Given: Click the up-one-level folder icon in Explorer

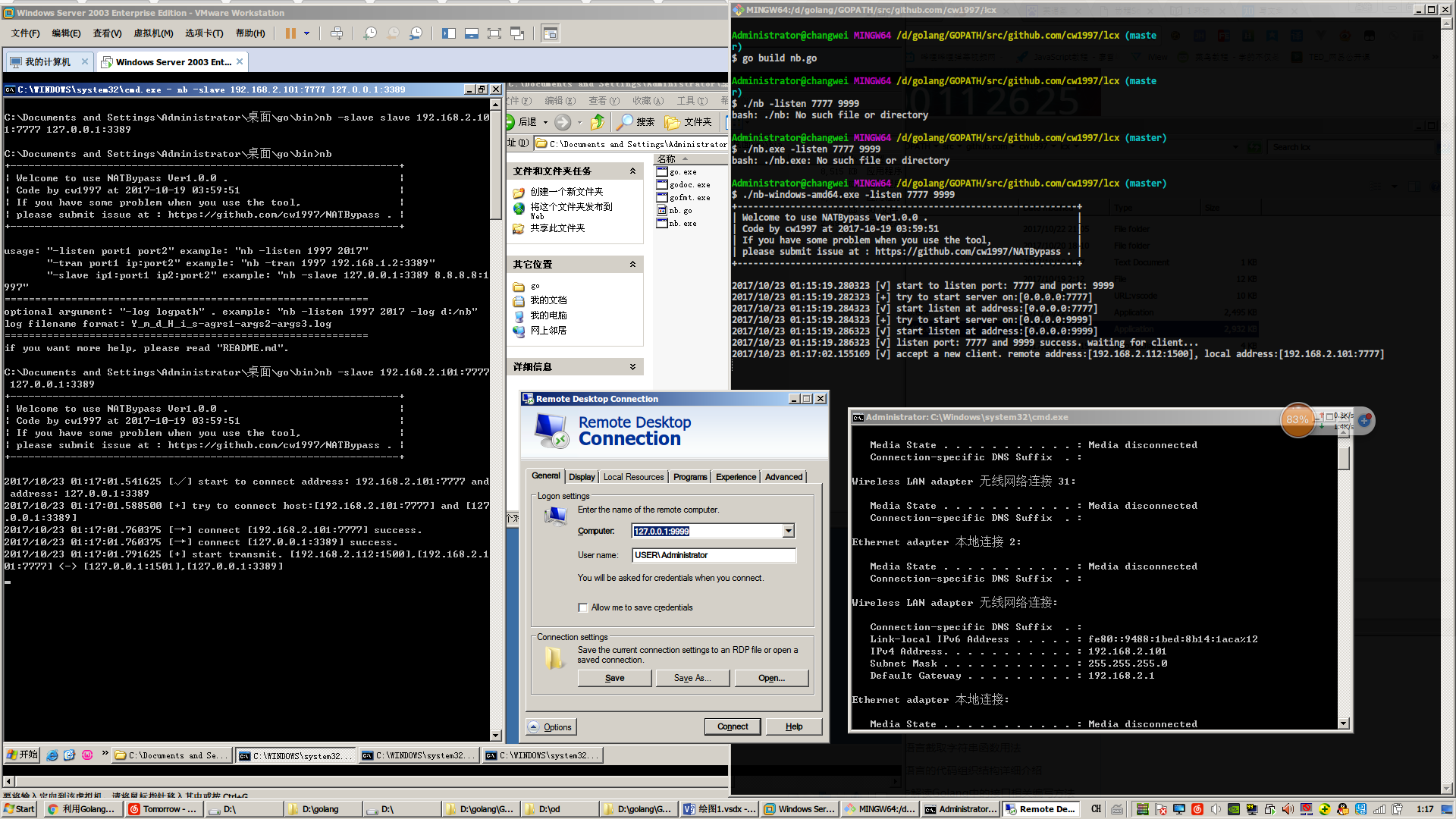Looking at the screenshot, I should [598, 121].
